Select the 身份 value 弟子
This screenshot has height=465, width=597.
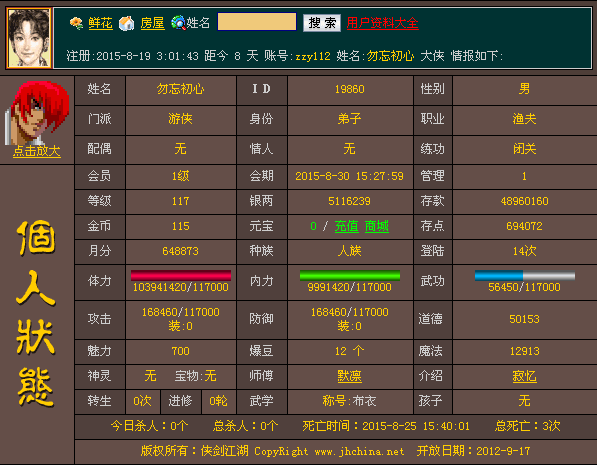(350, 119)
